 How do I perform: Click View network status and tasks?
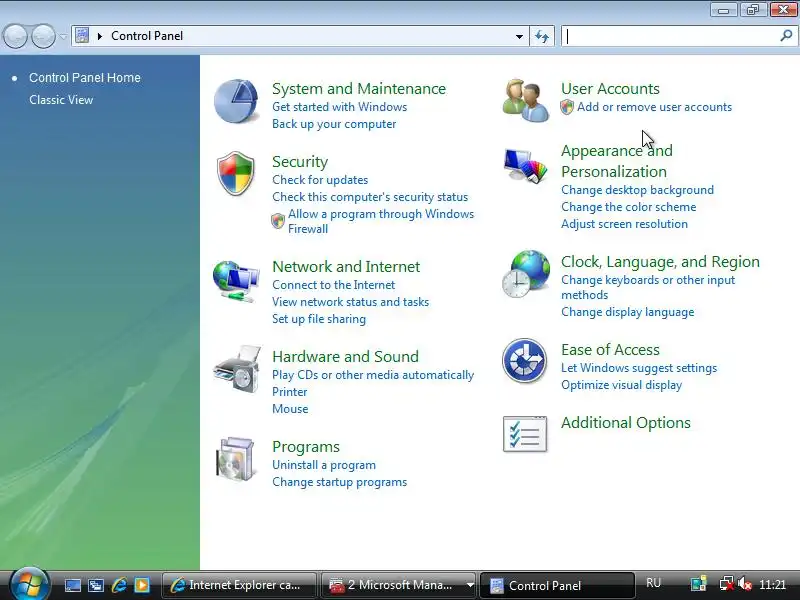click(350, 302)
